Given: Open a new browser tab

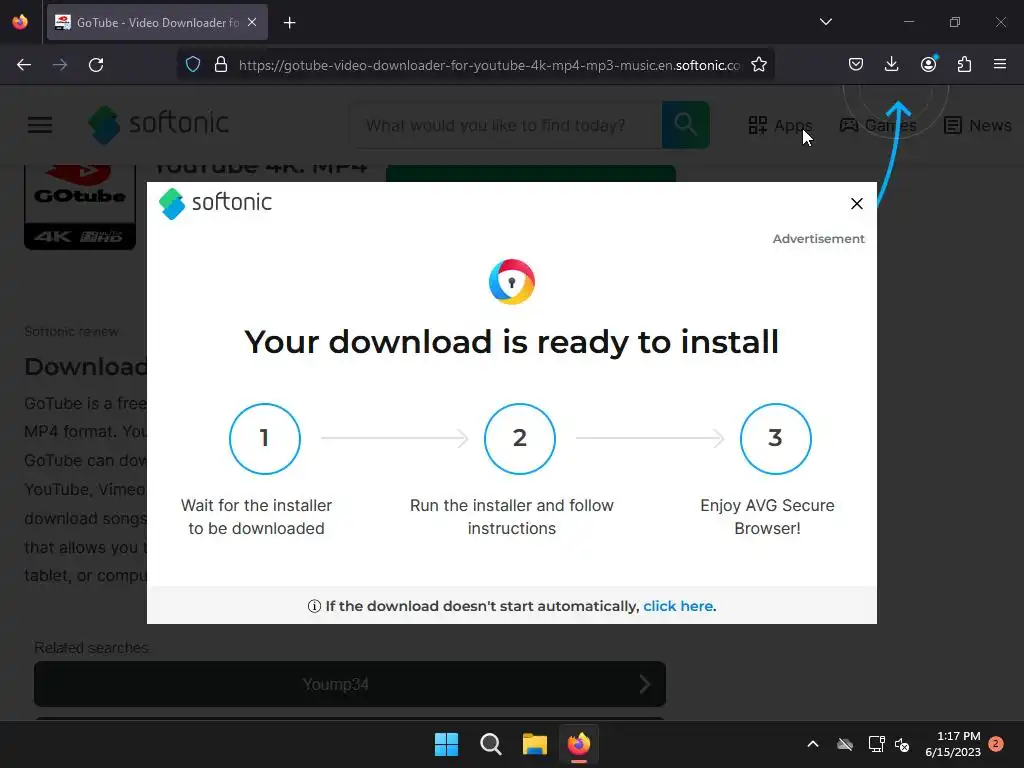Looking at the screenshot, I should (289, 23).
